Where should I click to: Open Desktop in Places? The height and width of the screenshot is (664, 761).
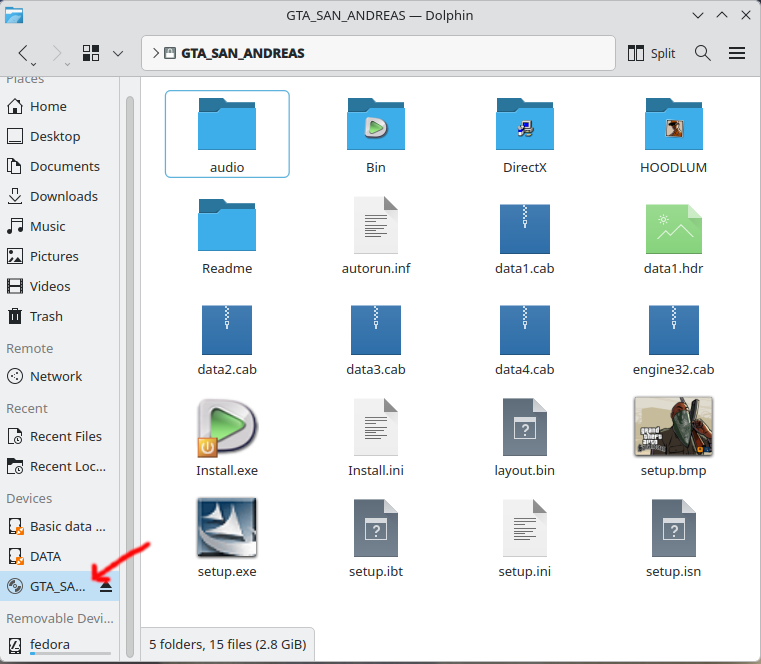(x=59, y=136)
